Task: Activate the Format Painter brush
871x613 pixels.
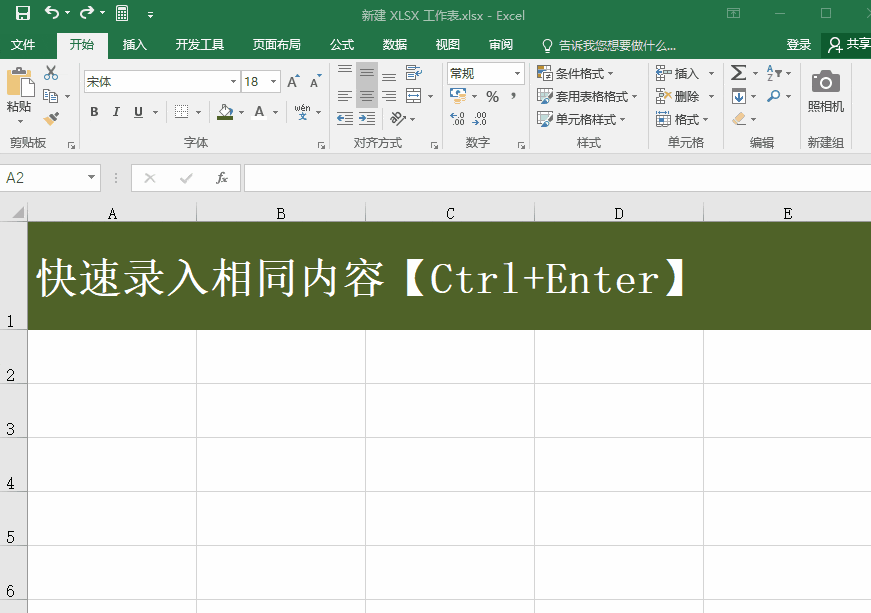Action: coord(51,118)
